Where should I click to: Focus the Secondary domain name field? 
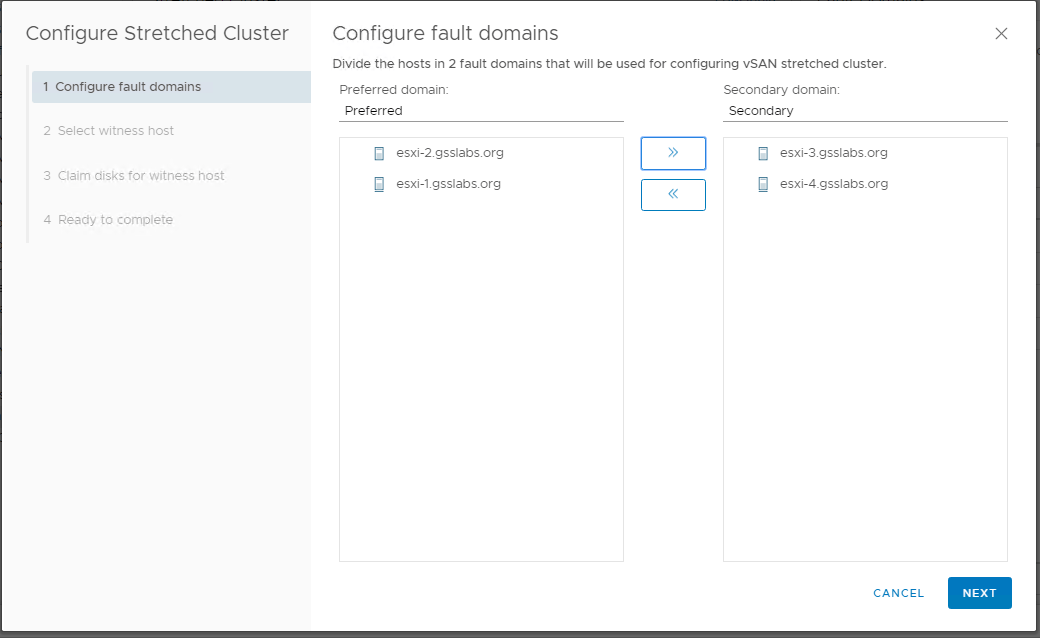pos(865,111)
